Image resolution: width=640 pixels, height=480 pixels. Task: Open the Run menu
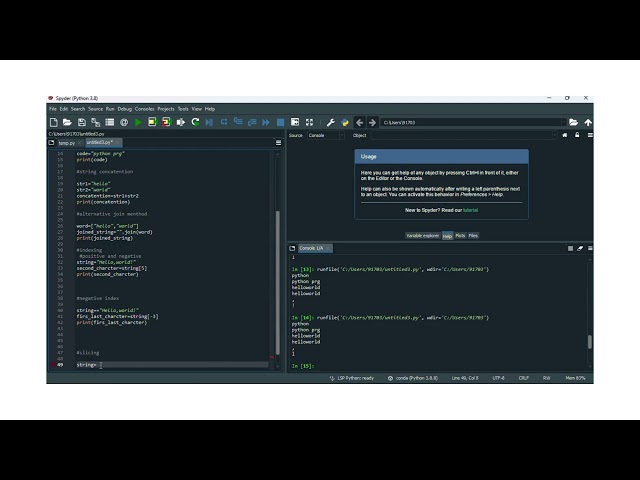110,109
